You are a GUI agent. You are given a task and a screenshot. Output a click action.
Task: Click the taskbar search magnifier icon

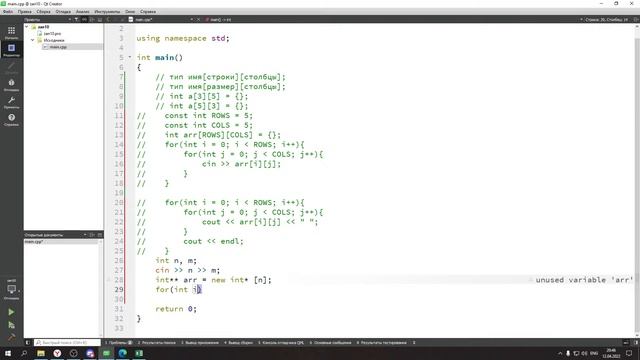point(24,353)
